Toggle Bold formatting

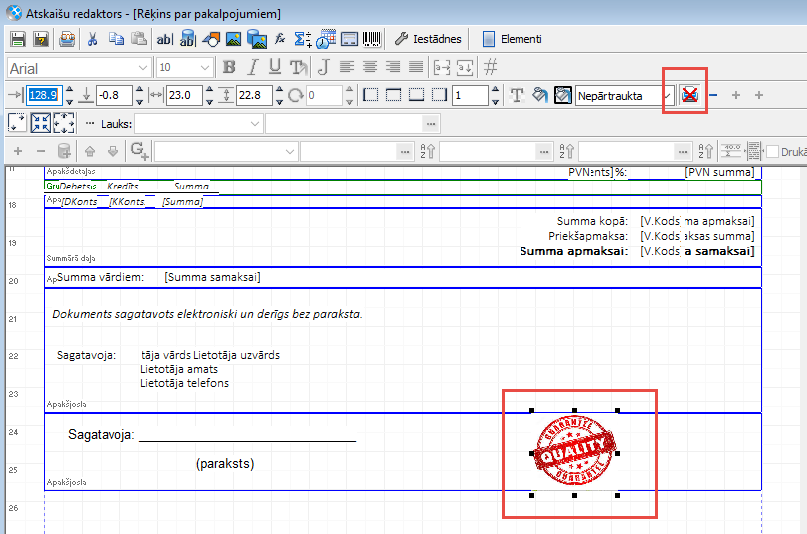point(229,67)
